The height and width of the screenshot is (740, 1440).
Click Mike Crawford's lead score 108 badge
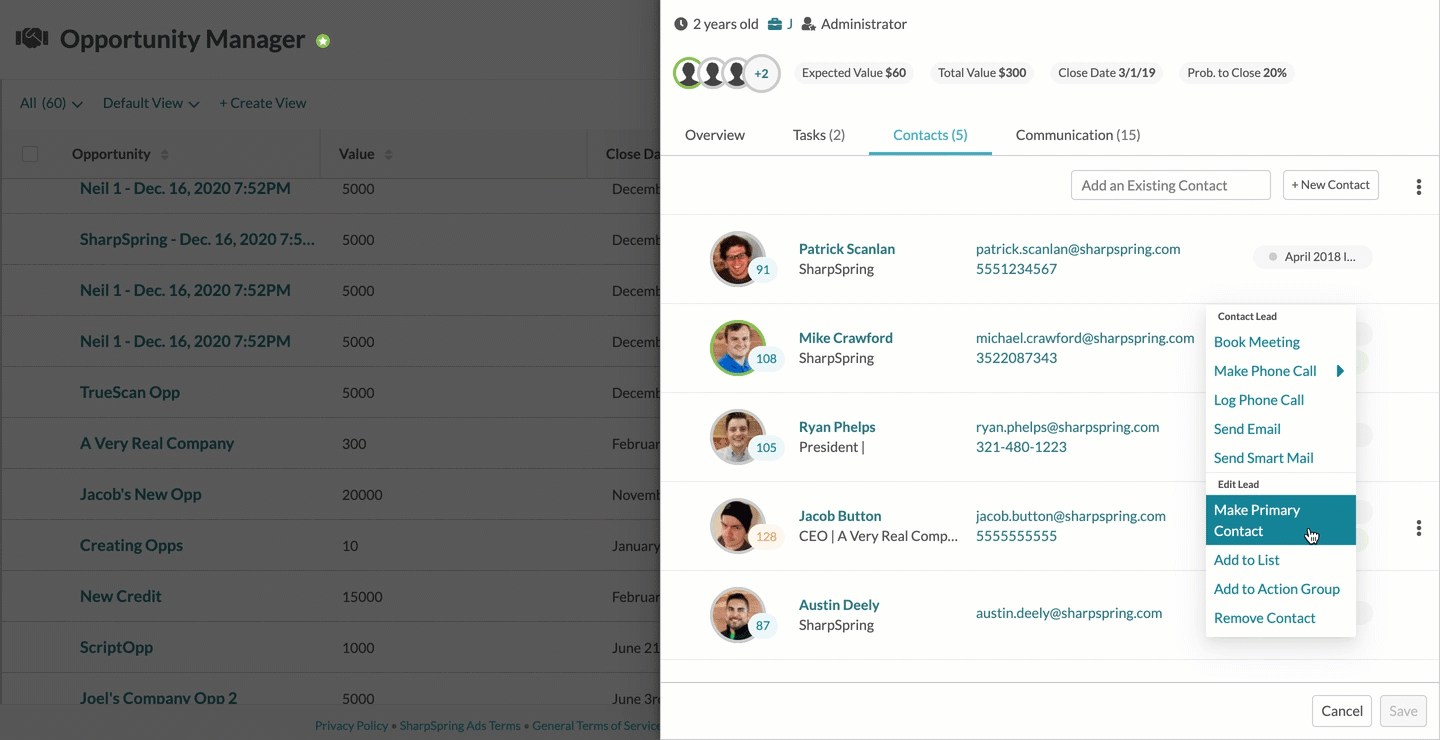click(766, 359)
